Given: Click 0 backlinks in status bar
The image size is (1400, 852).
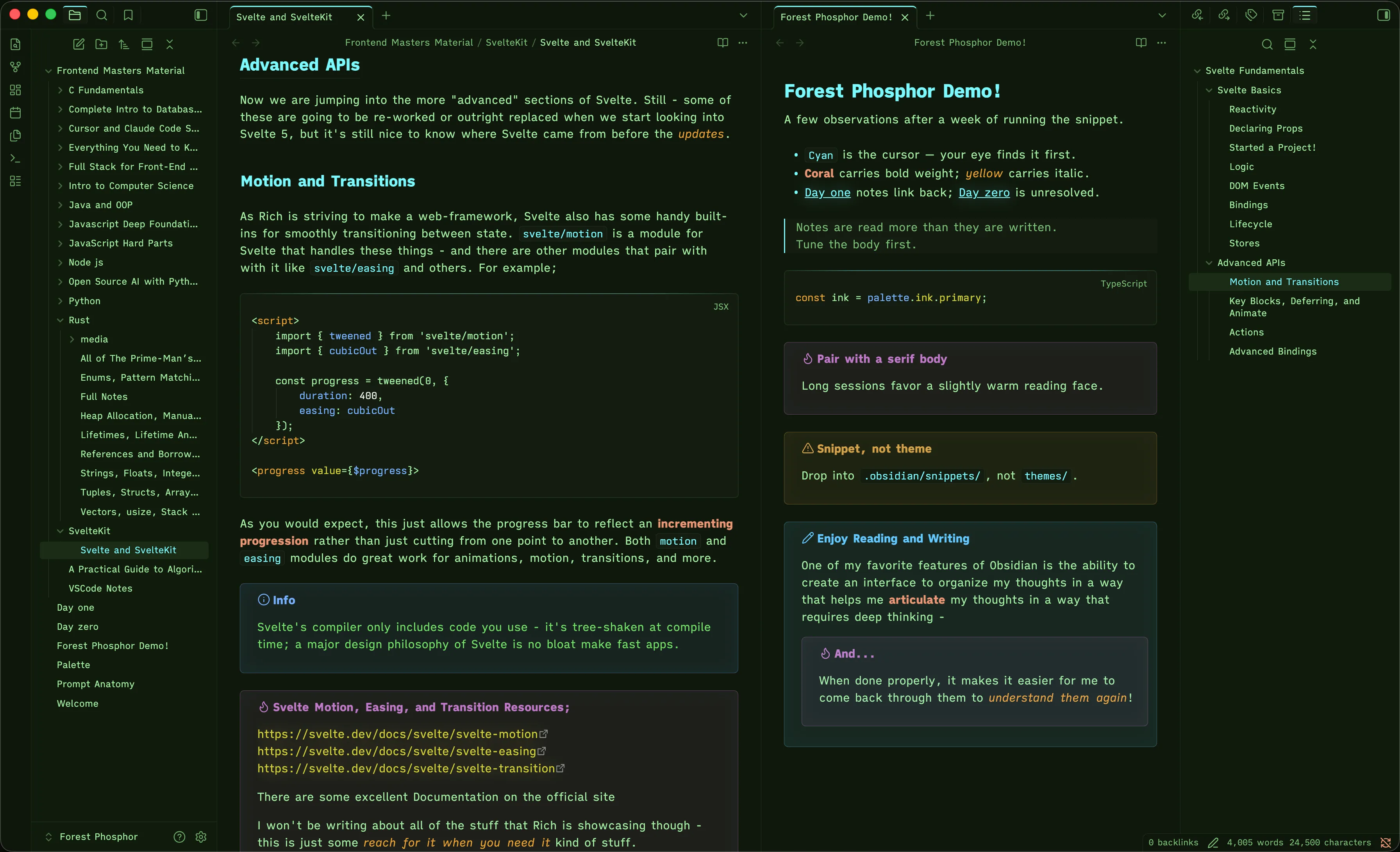Looking at the screenshot, I should click(1173, 842).
